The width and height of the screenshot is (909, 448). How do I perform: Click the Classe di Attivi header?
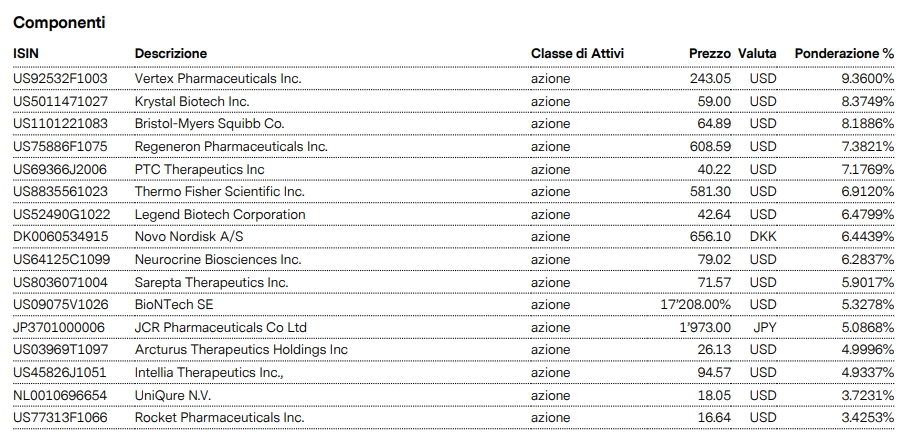(577, 53)
